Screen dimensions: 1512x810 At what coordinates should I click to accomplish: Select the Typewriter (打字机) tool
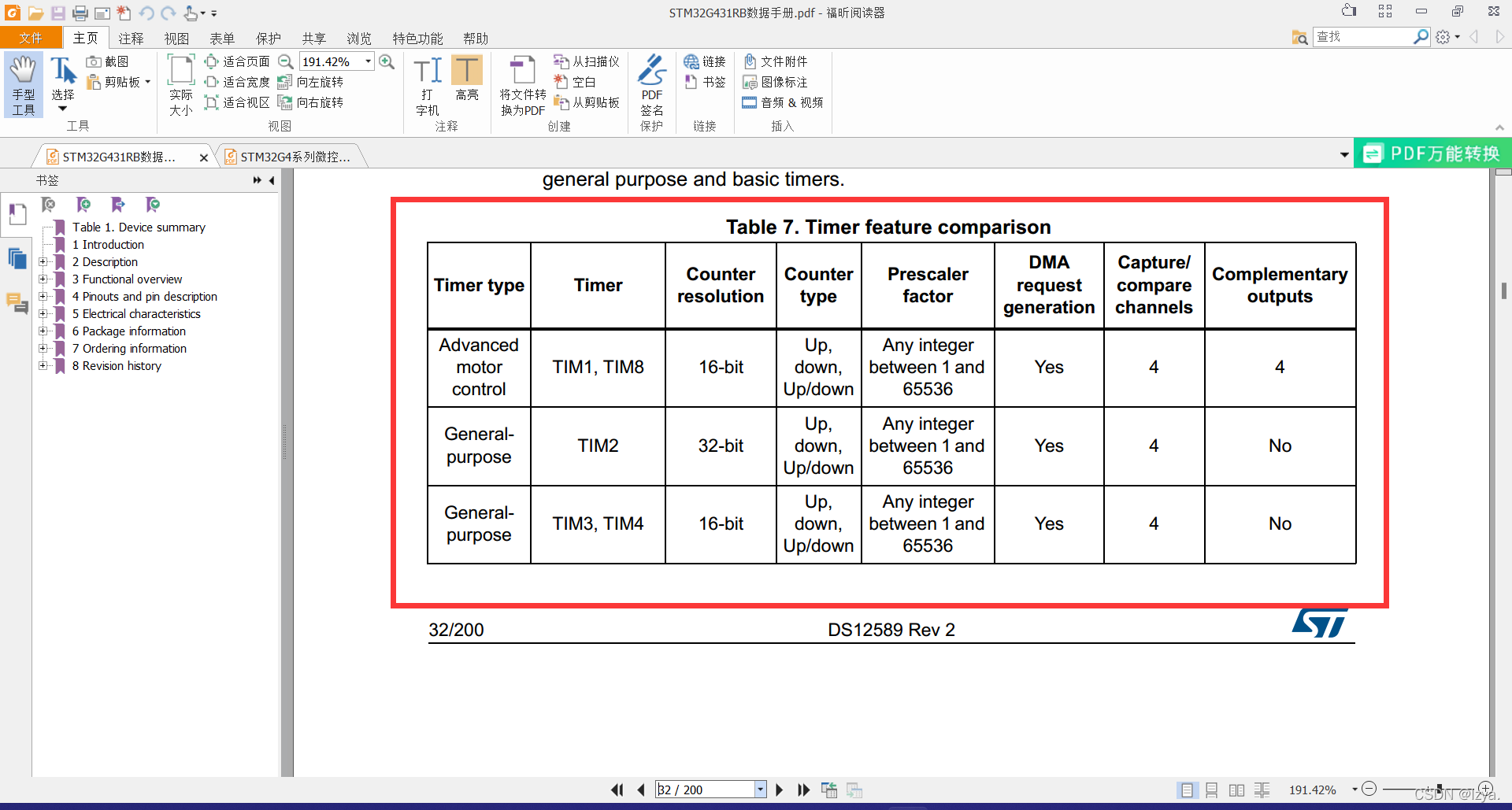[428, 85]
